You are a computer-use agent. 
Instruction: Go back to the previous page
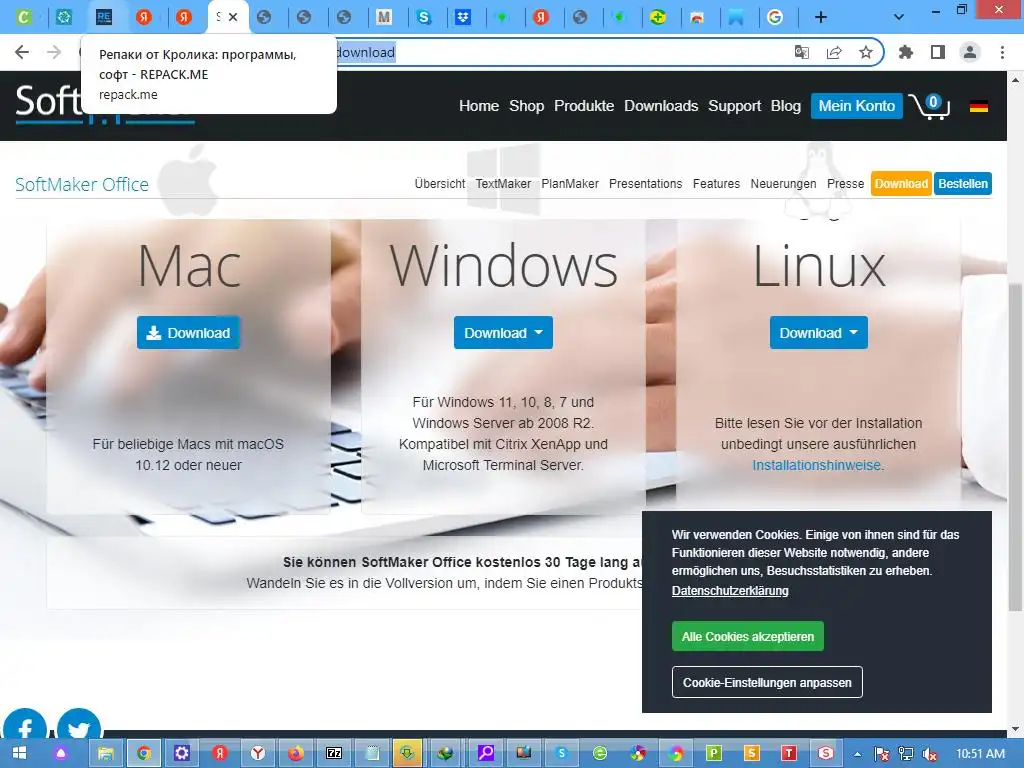22,52
